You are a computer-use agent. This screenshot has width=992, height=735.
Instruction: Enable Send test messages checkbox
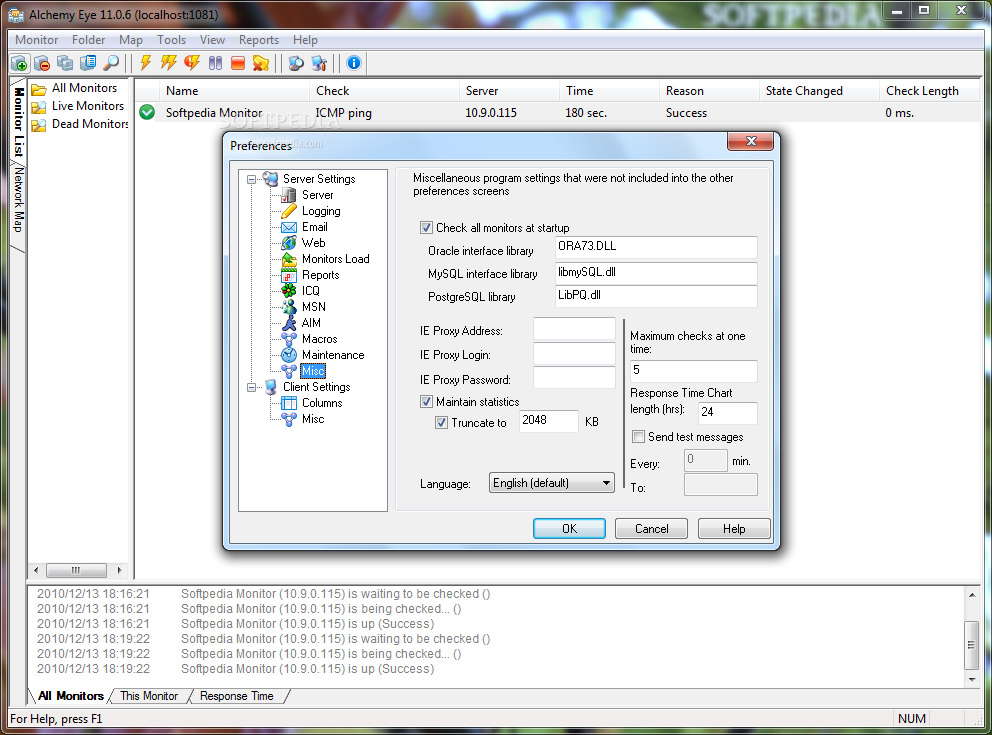(638, 436)
